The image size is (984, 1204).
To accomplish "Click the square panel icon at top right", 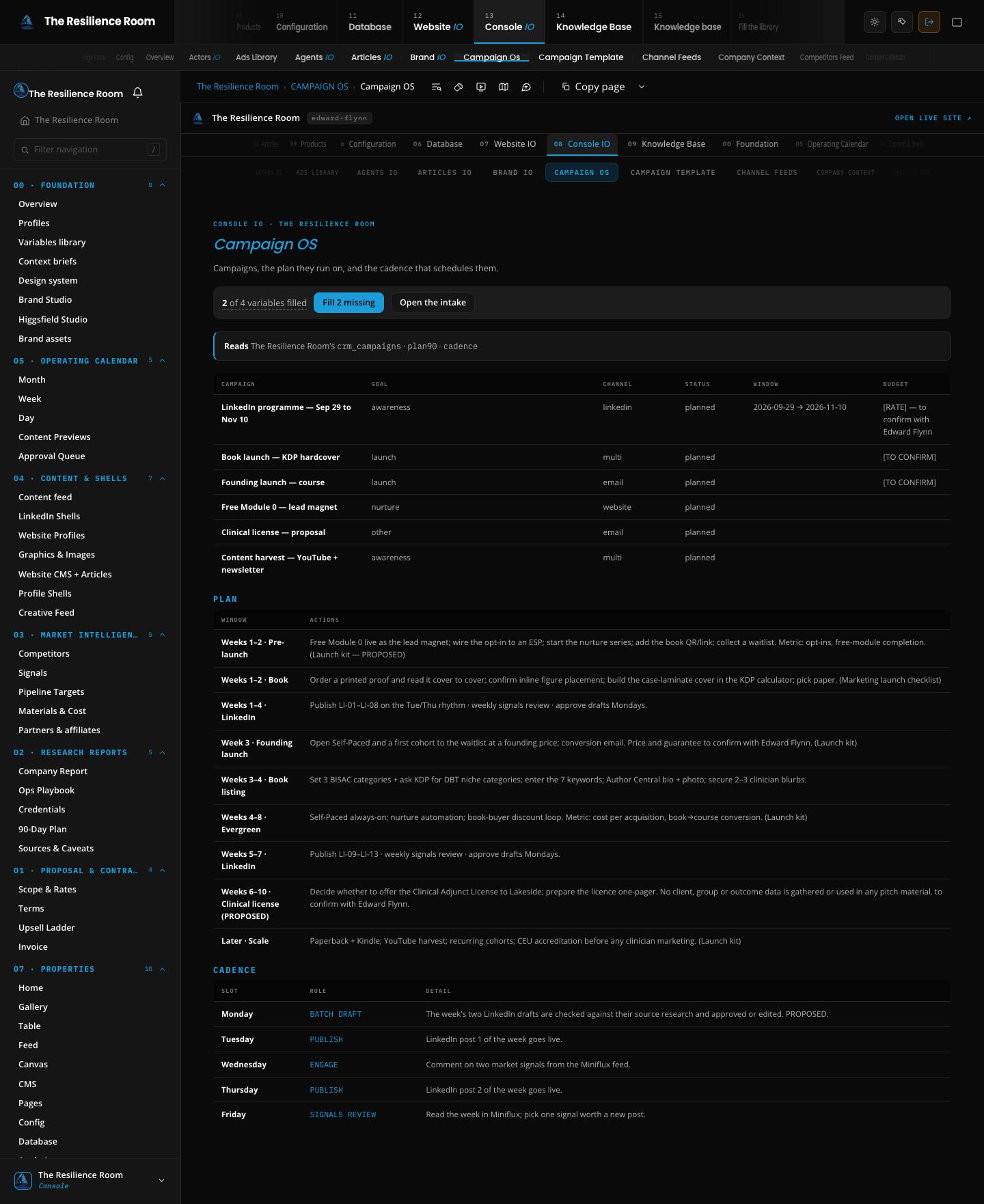I will [957, 22].
